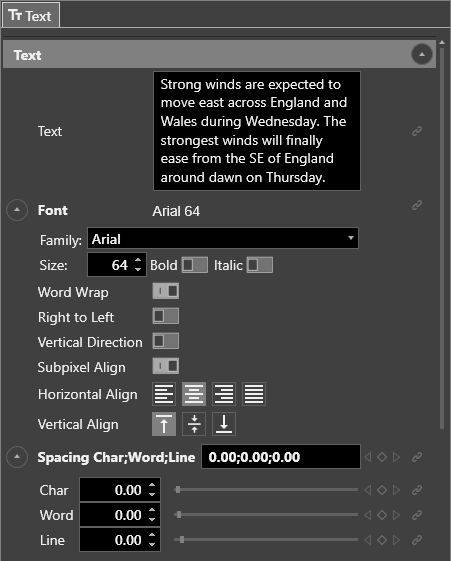Click the 'Arial 64' font summary text

[x=176, y=211]
